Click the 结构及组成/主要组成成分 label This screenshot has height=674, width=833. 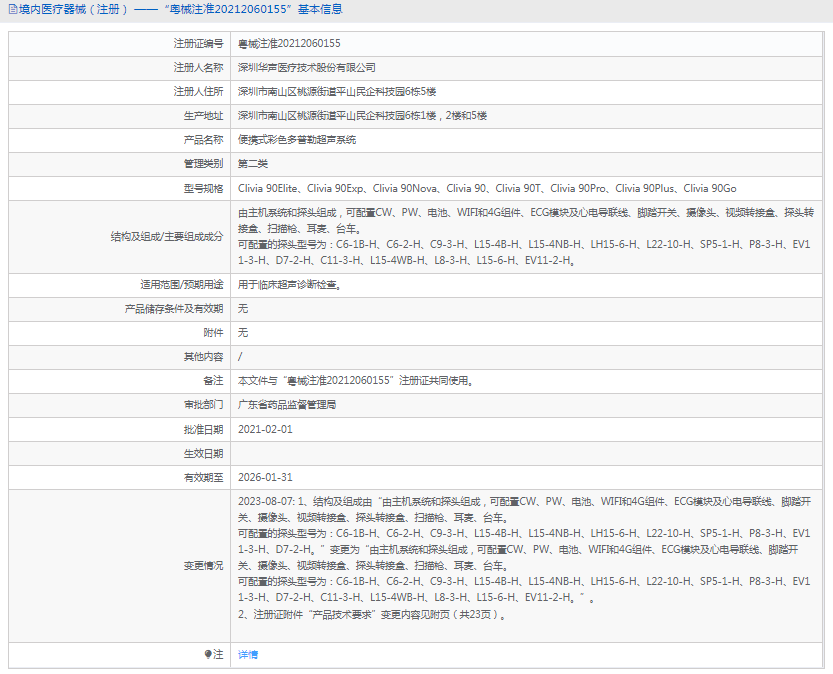pyautogui.click(x=167, y=236)
